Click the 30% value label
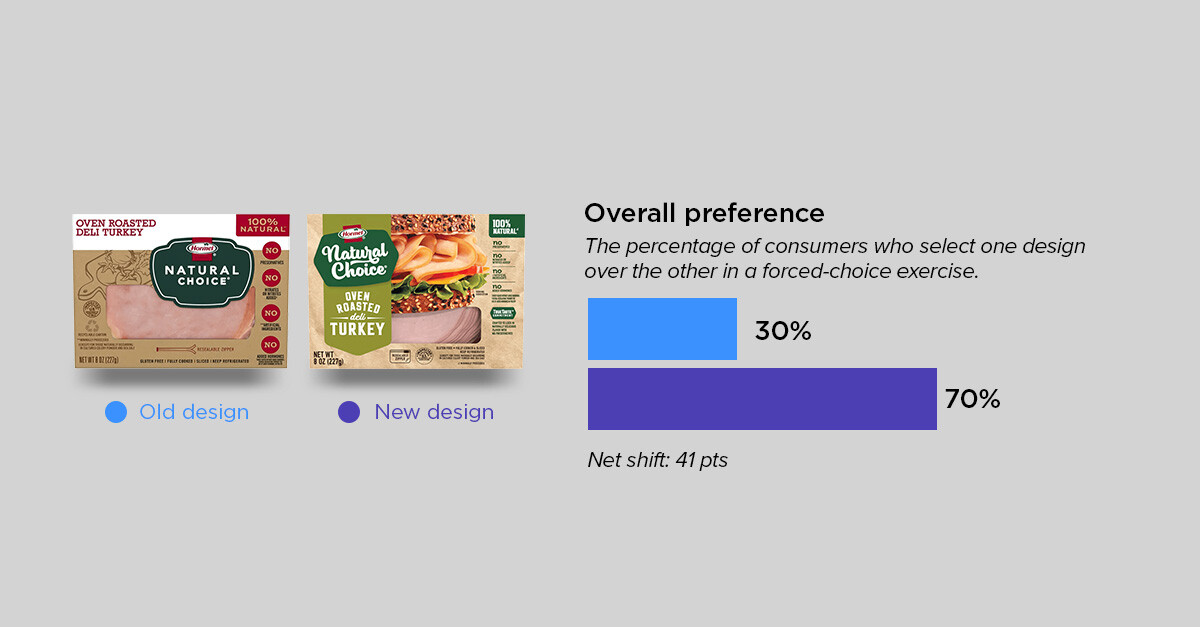The width and height of the screenshot is (1200, 627). (x=783, y=331)
